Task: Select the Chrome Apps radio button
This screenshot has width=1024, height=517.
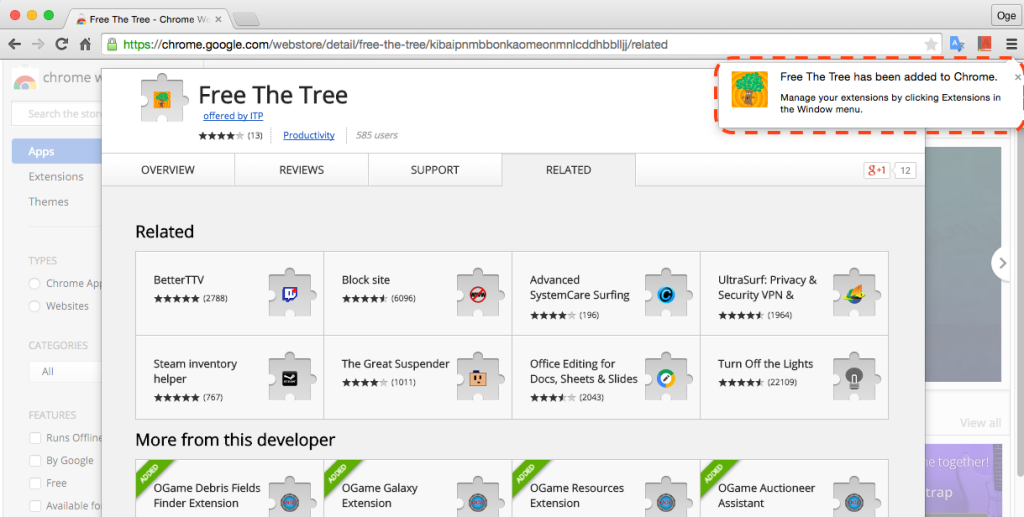Action: pos(35,283)
